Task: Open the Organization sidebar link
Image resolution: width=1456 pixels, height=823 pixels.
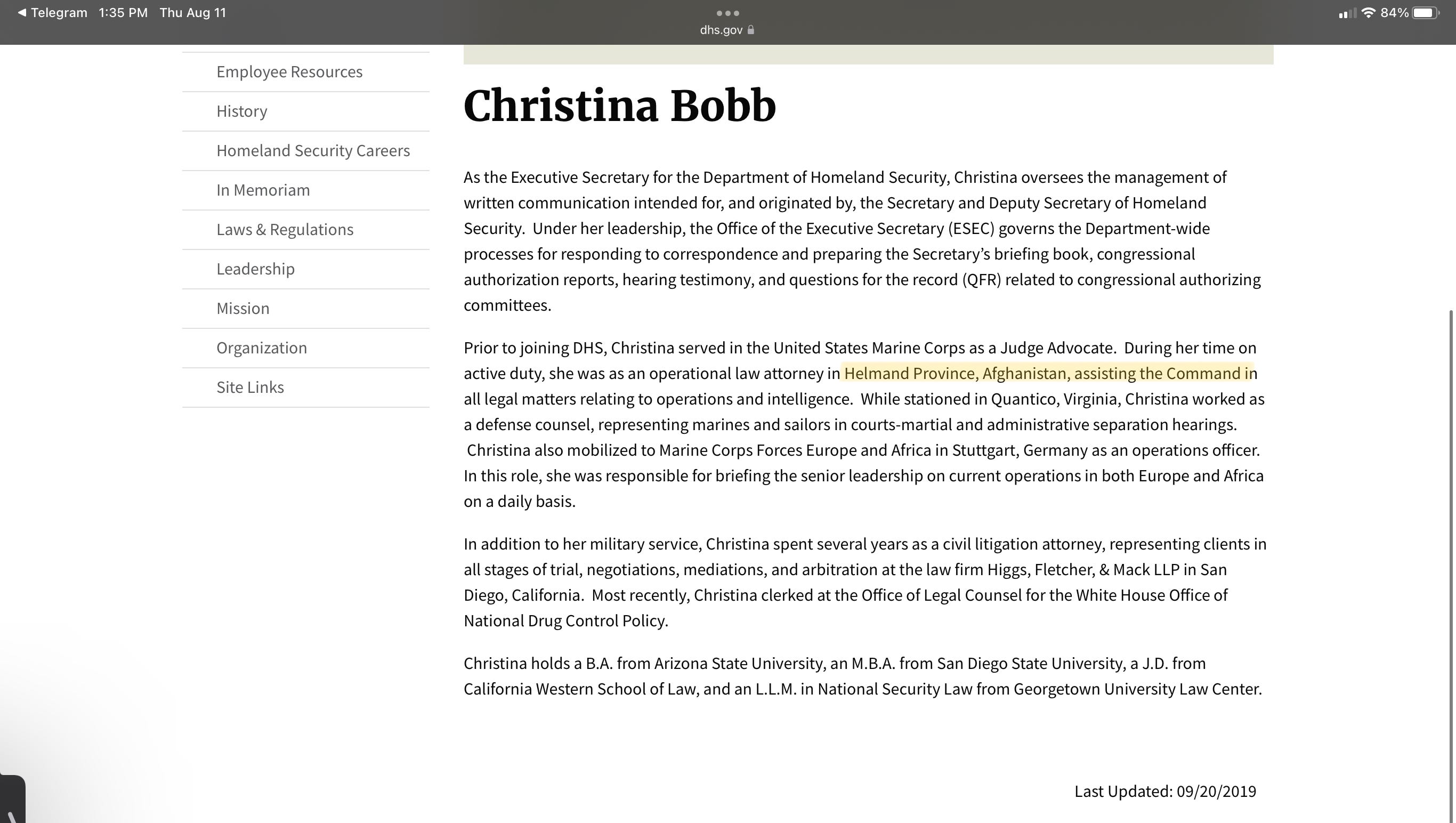Action: 306,348
